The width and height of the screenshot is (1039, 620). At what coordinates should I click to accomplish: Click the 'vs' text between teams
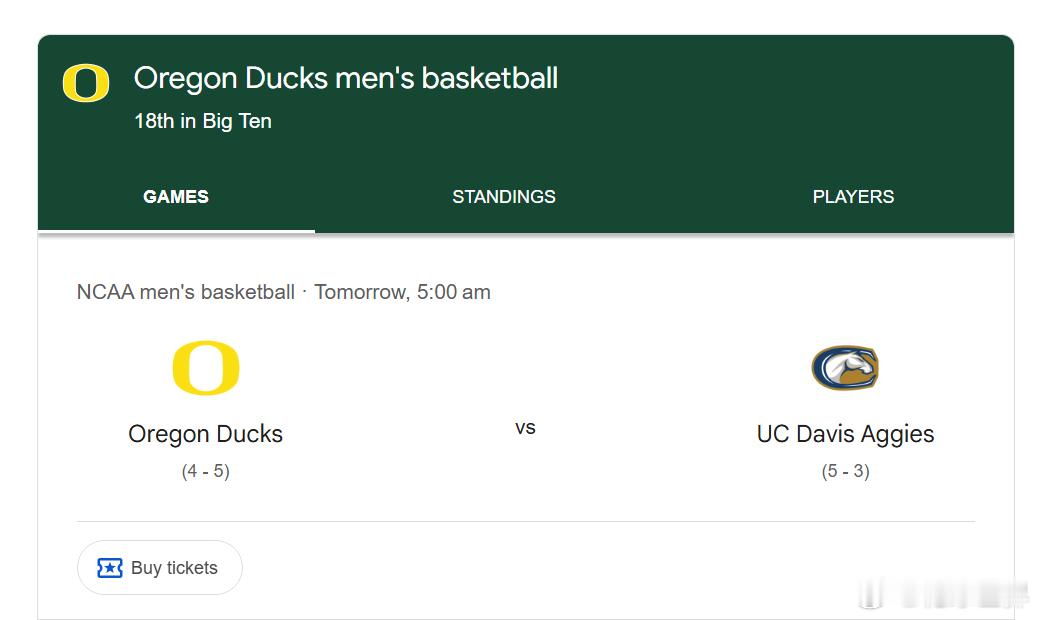pyautogui.click(x=525, y=428)
